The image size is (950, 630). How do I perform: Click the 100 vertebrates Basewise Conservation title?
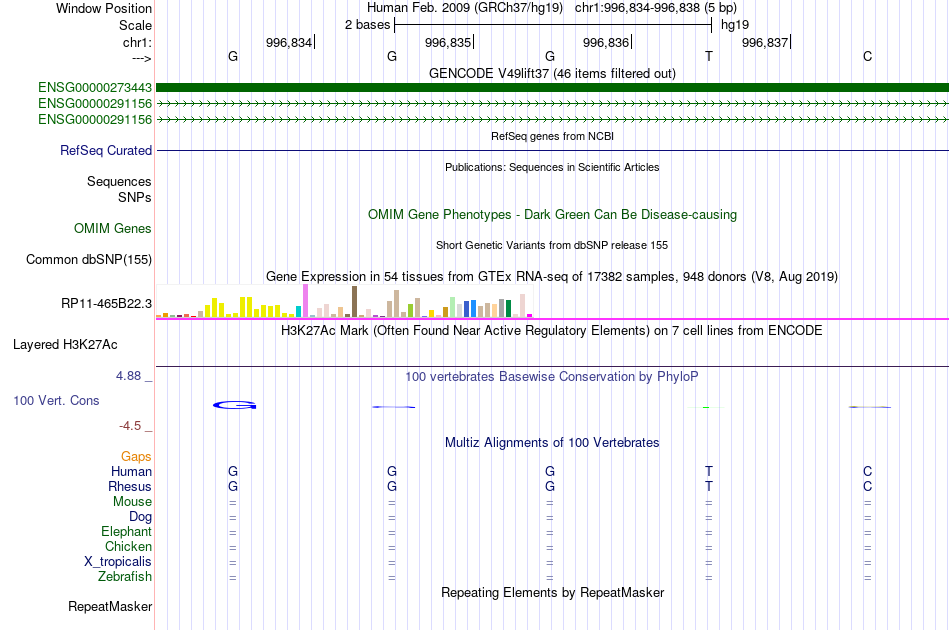click(552, 377)
